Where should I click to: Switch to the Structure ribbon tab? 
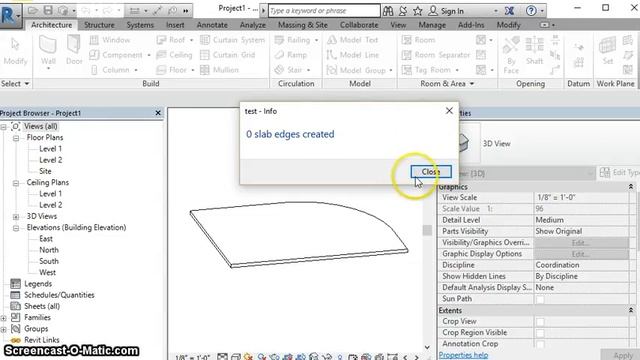click(x=99, y=25)
